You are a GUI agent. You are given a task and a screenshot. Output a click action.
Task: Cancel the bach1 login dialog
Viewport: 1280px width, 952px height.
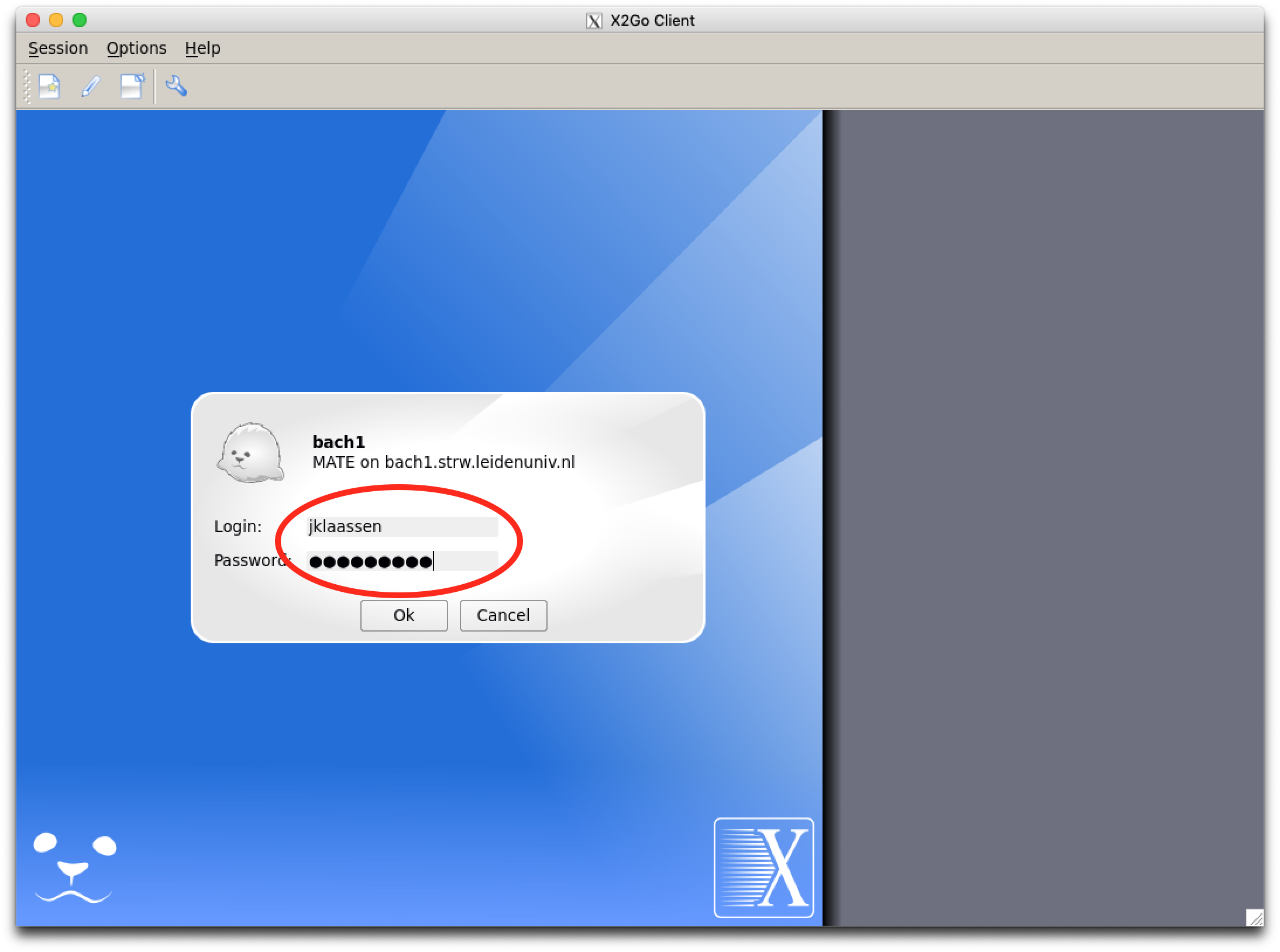pyautogui.click(x=503, y=615)
